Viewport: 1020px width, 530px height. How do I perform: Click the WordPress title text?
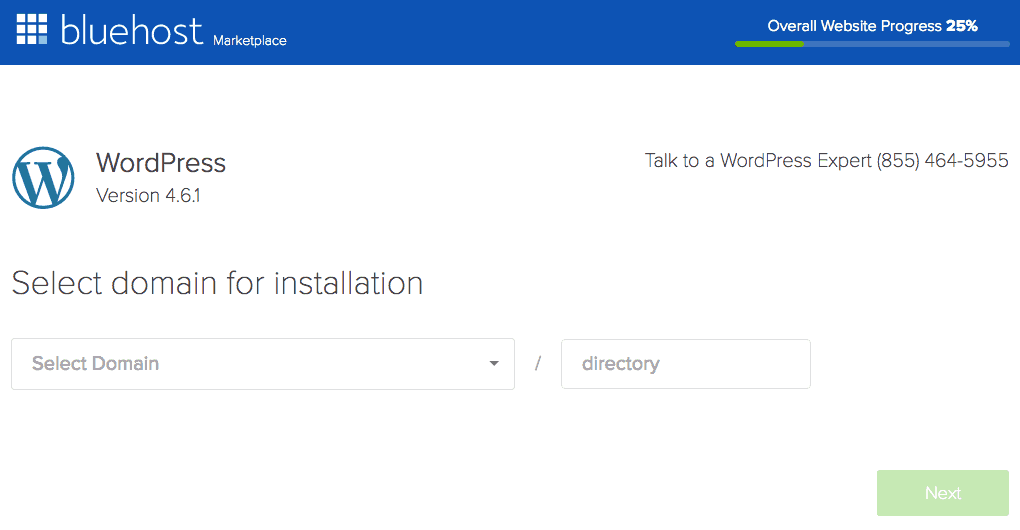point(161,163)
